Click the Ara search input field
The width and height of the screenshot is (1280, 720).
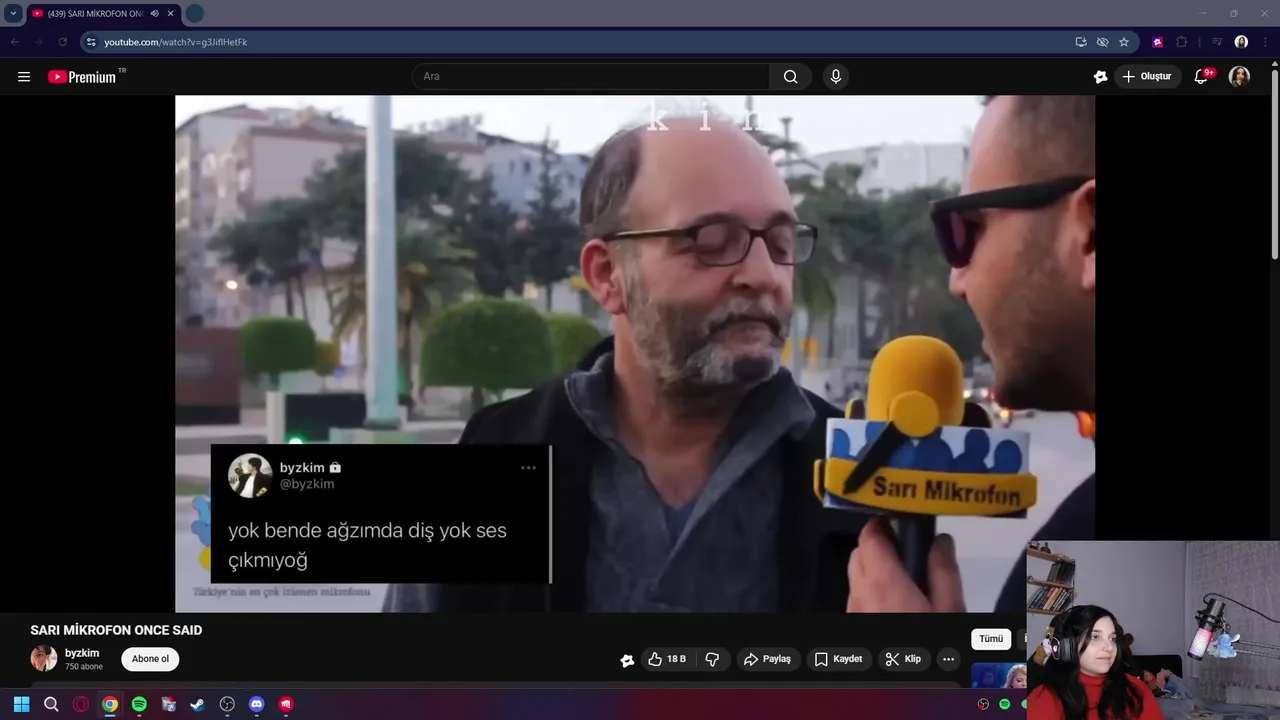(592, 77)
